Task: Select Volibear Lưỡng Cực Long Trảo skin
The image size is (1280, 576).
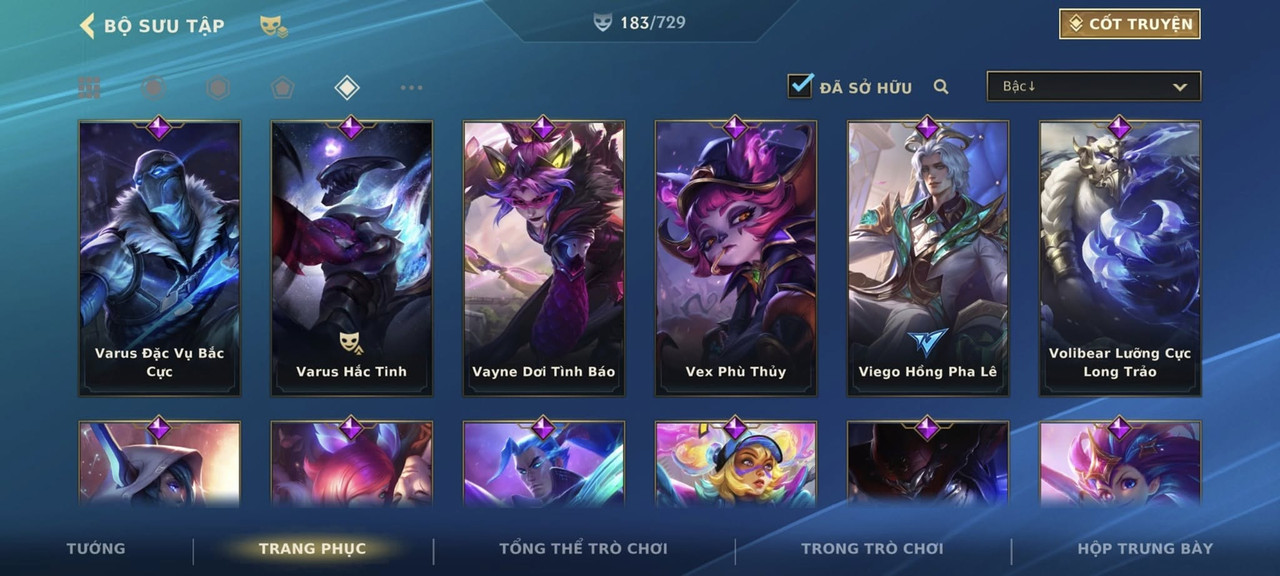Action: (x=1120, y=258)
